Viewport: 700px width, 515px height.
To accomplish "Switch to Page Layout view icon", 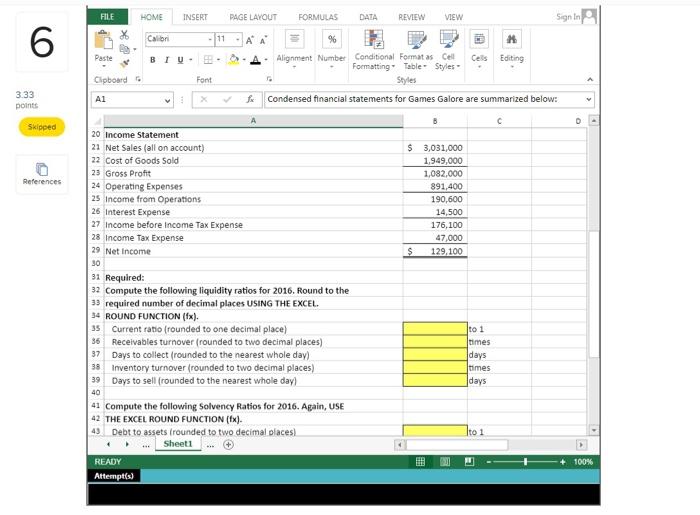I will point(445,462).
